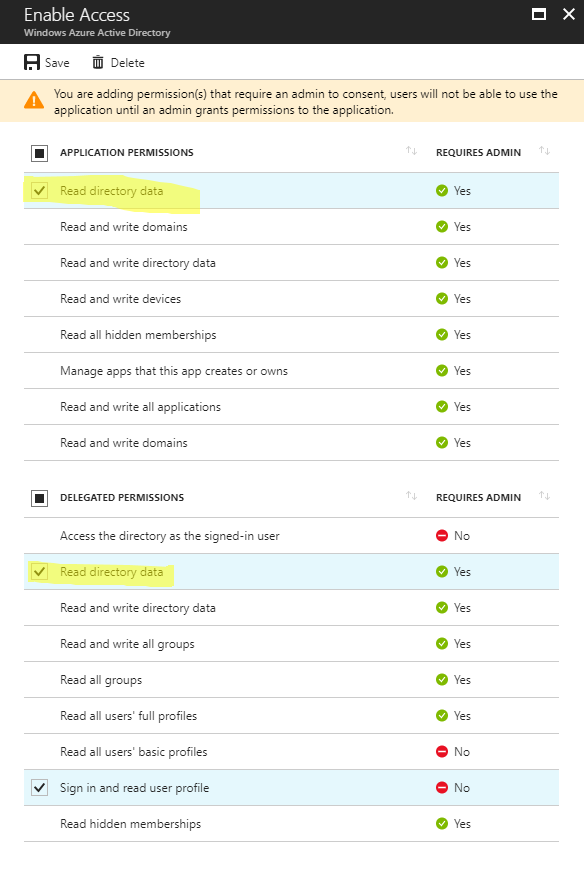Uncheck Sign in and read user profile
The width and height of the screenshot is (584, 878).
click(39, 788)
